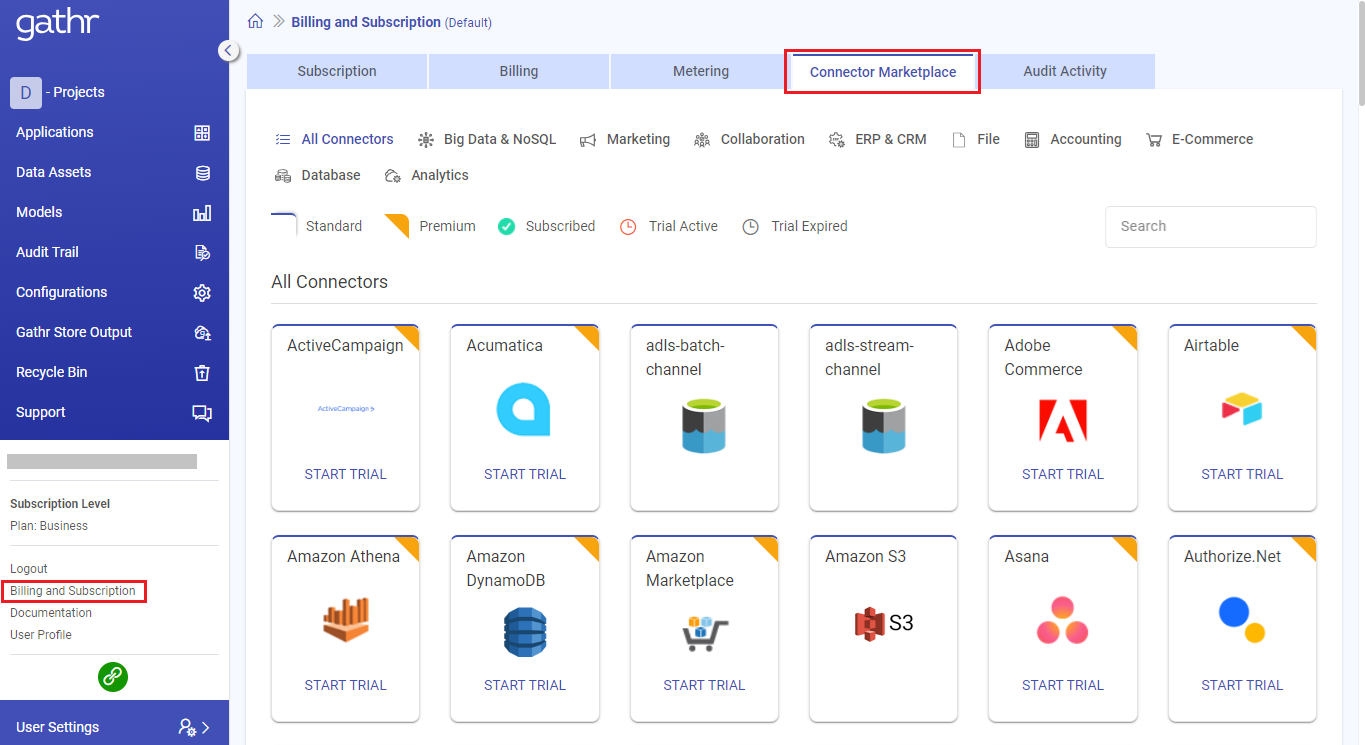Toggle the Premium connector filter
This screenshot has height=745, width=1365.
tap(431, 226)
